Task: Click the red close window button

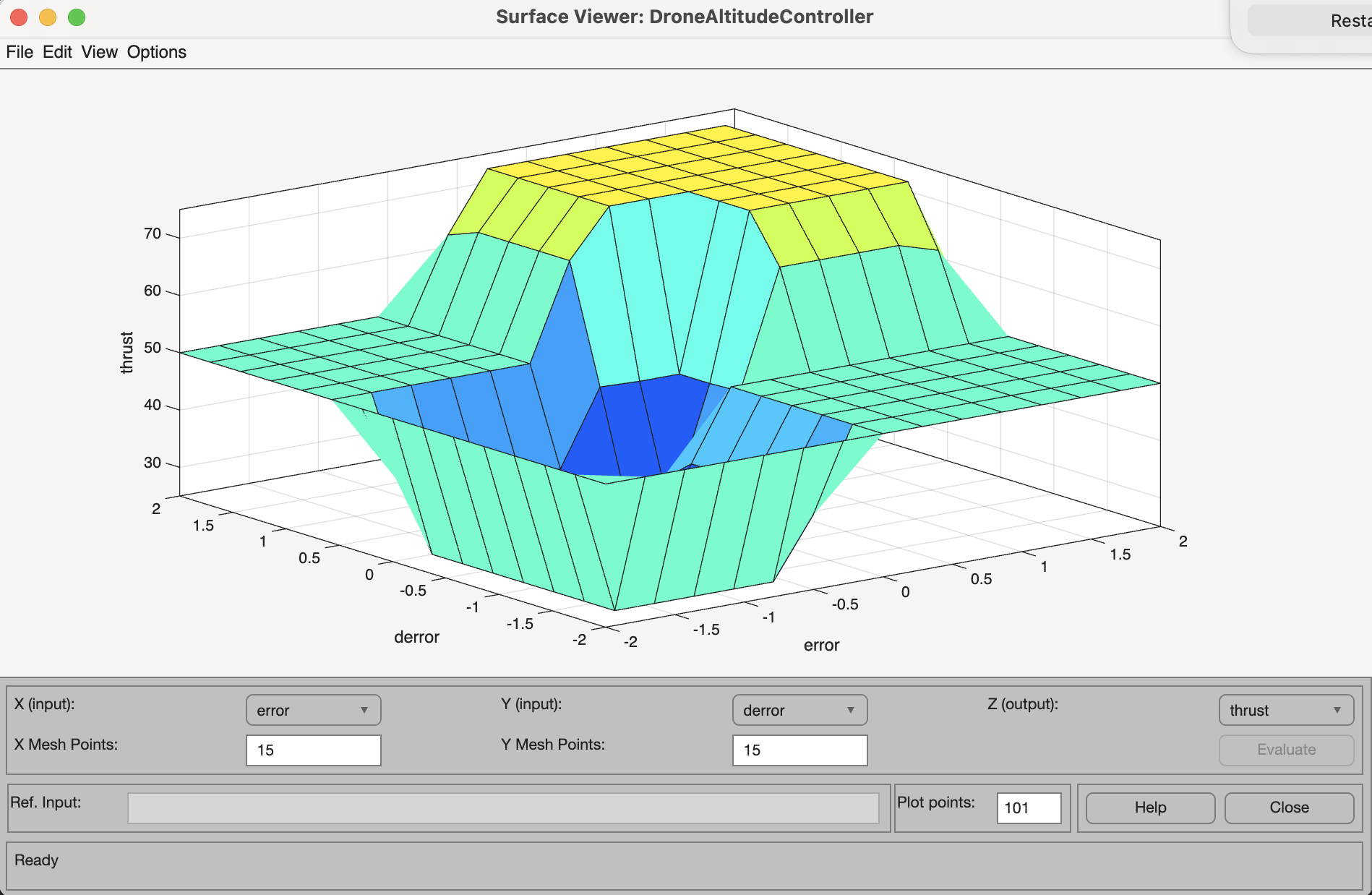Action: click(x=19, y=17)
